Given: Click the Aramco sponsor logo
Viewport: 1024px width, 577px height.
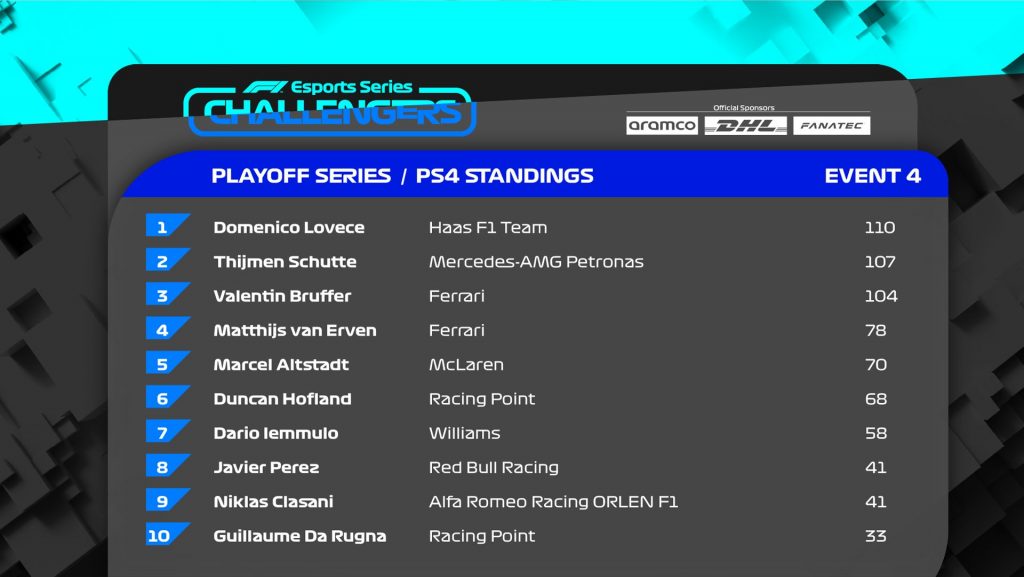Looking at the screenshot, I should [x=662, y=125].
